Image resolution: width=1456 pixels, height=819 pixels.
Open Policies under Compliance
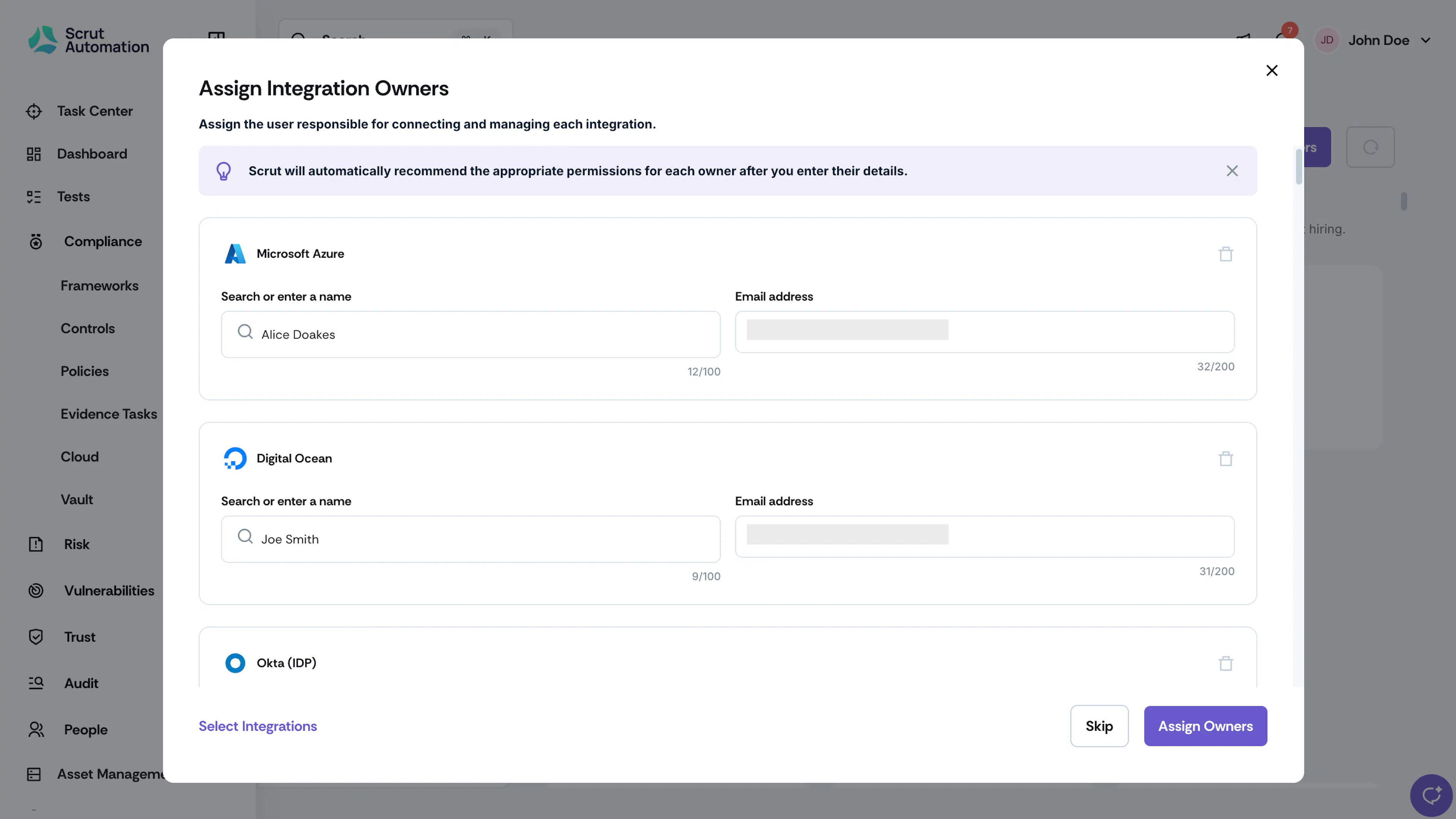[x=85, y=371]
